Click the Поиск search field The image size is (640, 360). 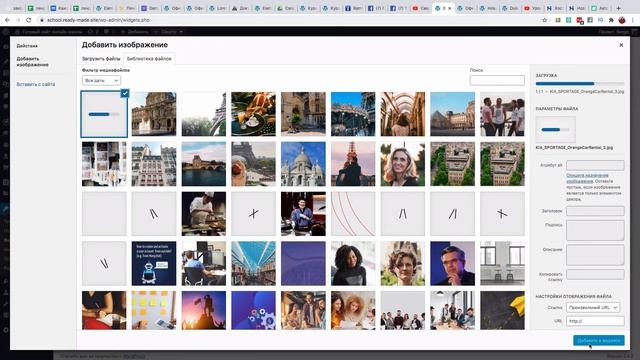(497, 80)
